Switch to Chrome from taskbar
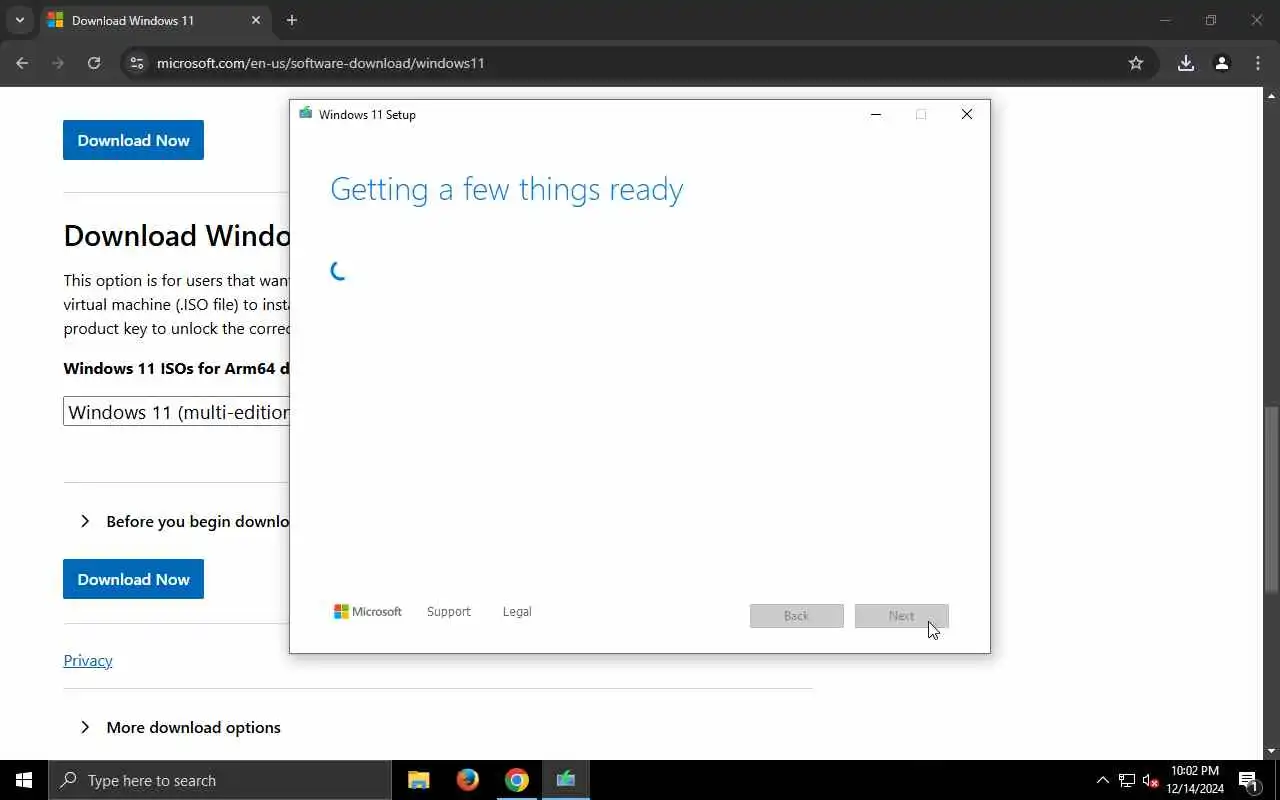Viewport: 1280px width, 800px height. pyautogui.click(x=516, y=780)
